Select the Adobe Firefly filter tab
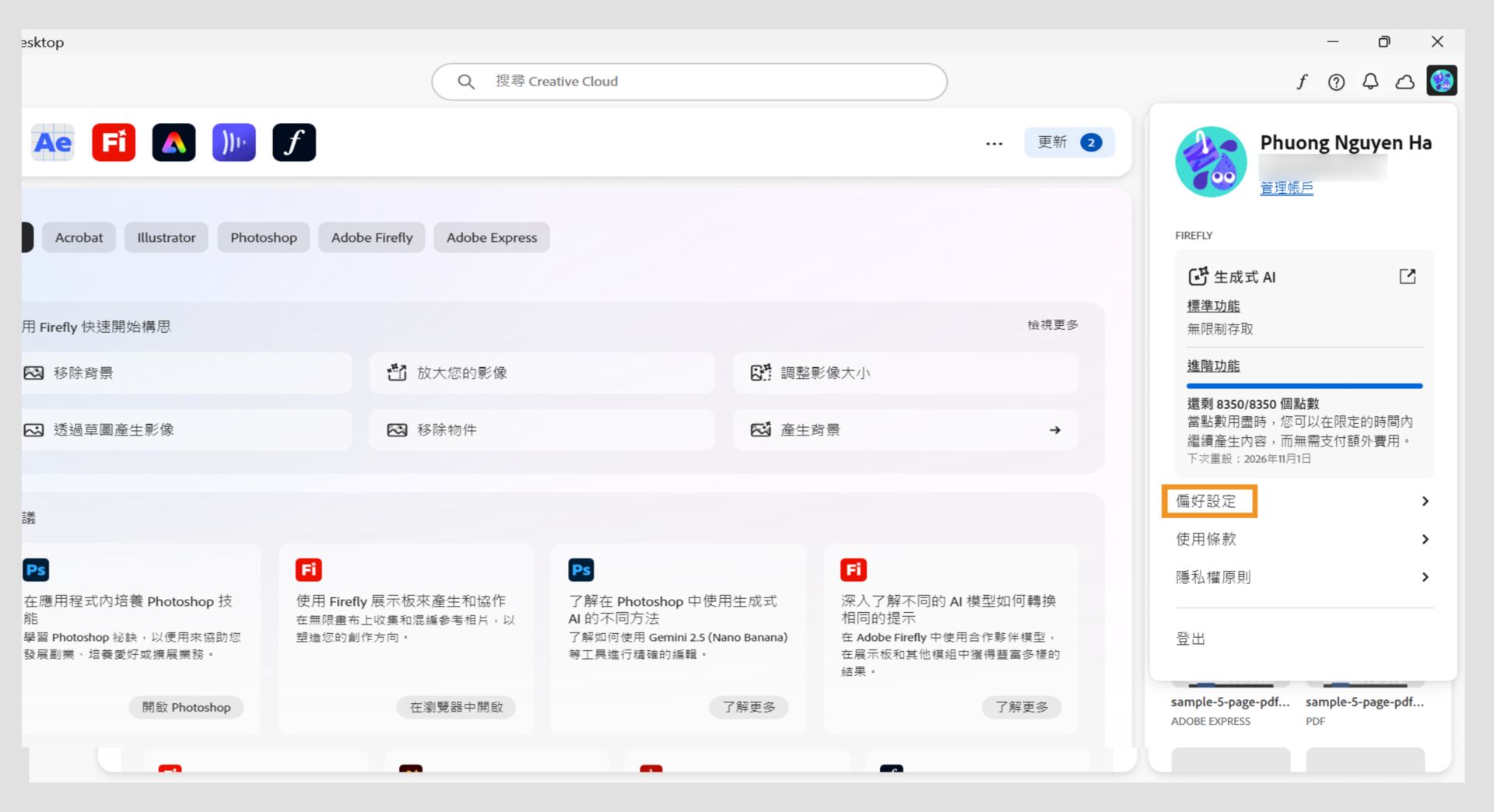This screenshot has width=1494, height=812. (x=372, y=237)
